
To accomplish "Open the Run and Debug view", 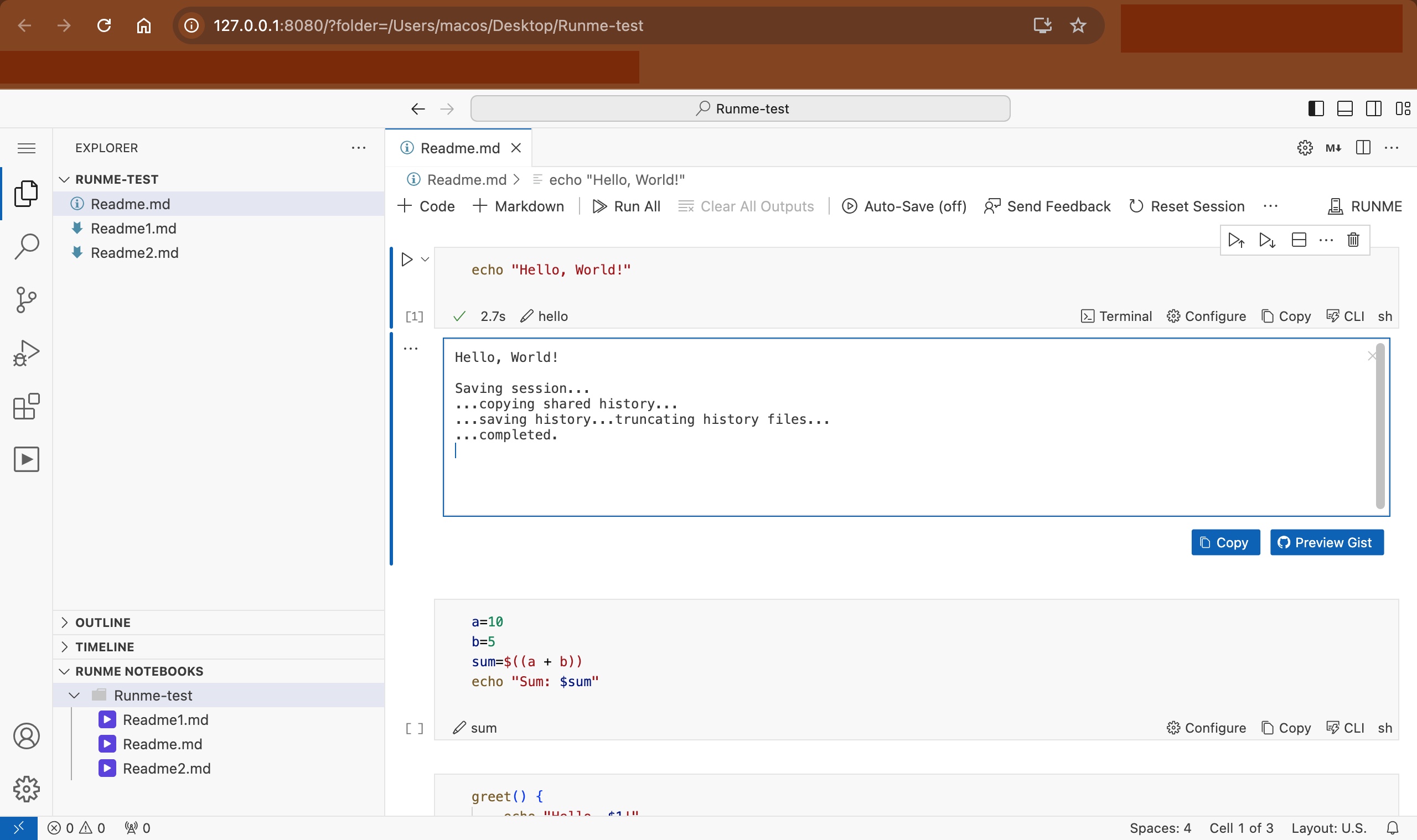I will [x=26, y=352].
